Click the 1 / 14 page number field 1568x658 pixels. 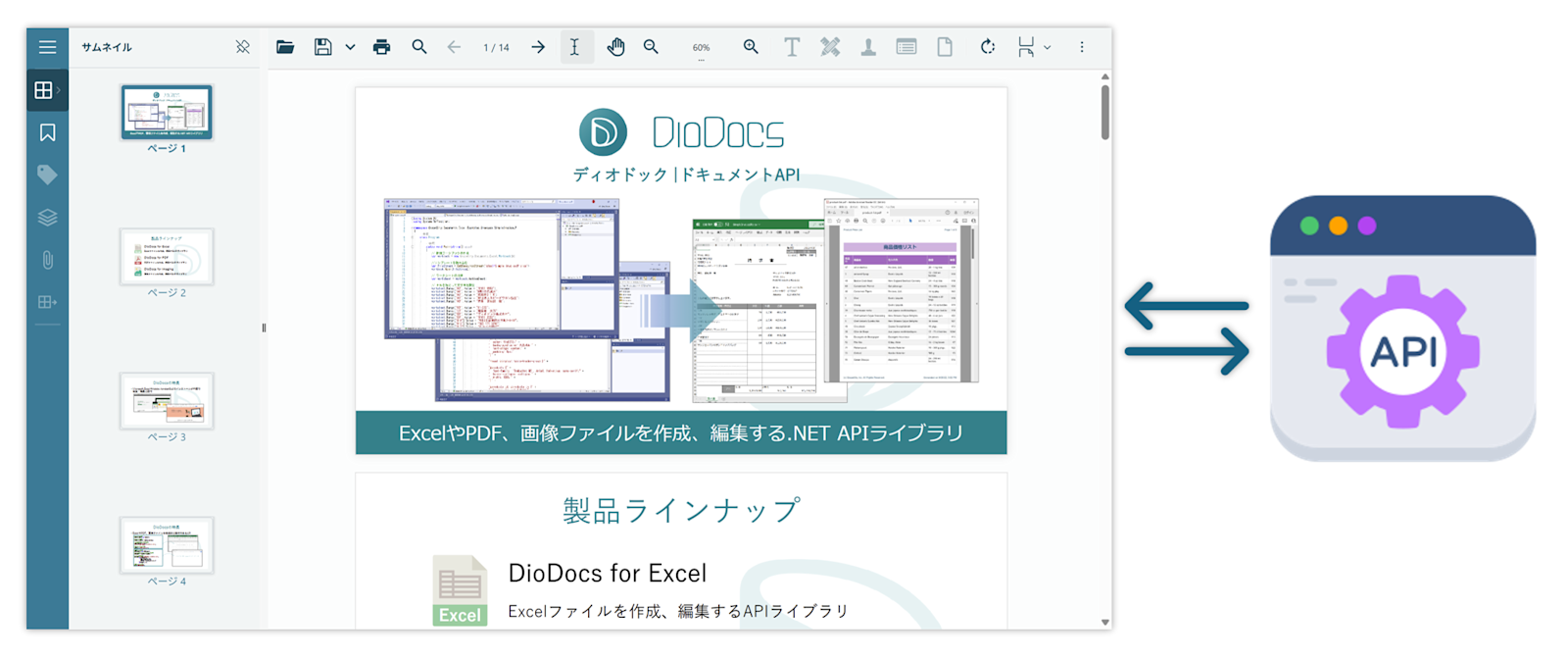(x=496, y=47)
